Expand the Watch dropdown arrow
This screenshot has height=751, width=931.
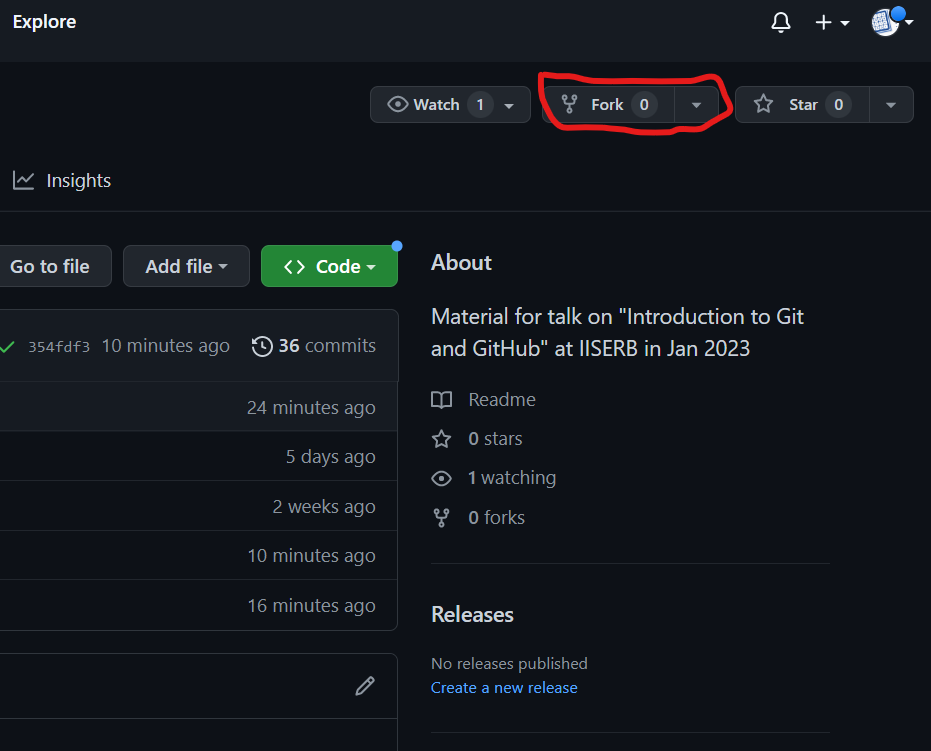click(x=509, y=105)
